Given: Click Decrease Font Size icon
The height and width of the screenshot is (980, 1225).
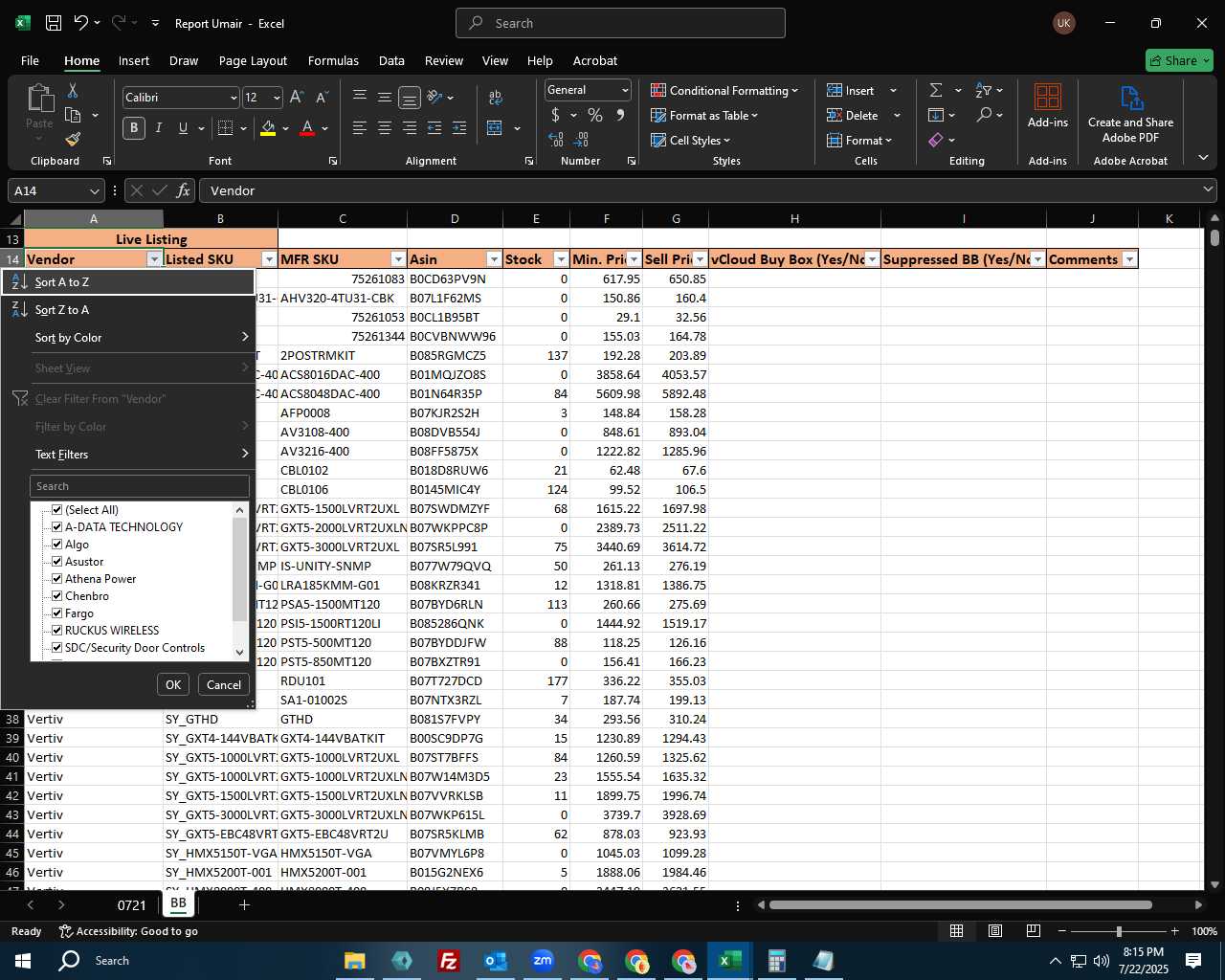Looking at the screenshot, I should pos(322,98).
